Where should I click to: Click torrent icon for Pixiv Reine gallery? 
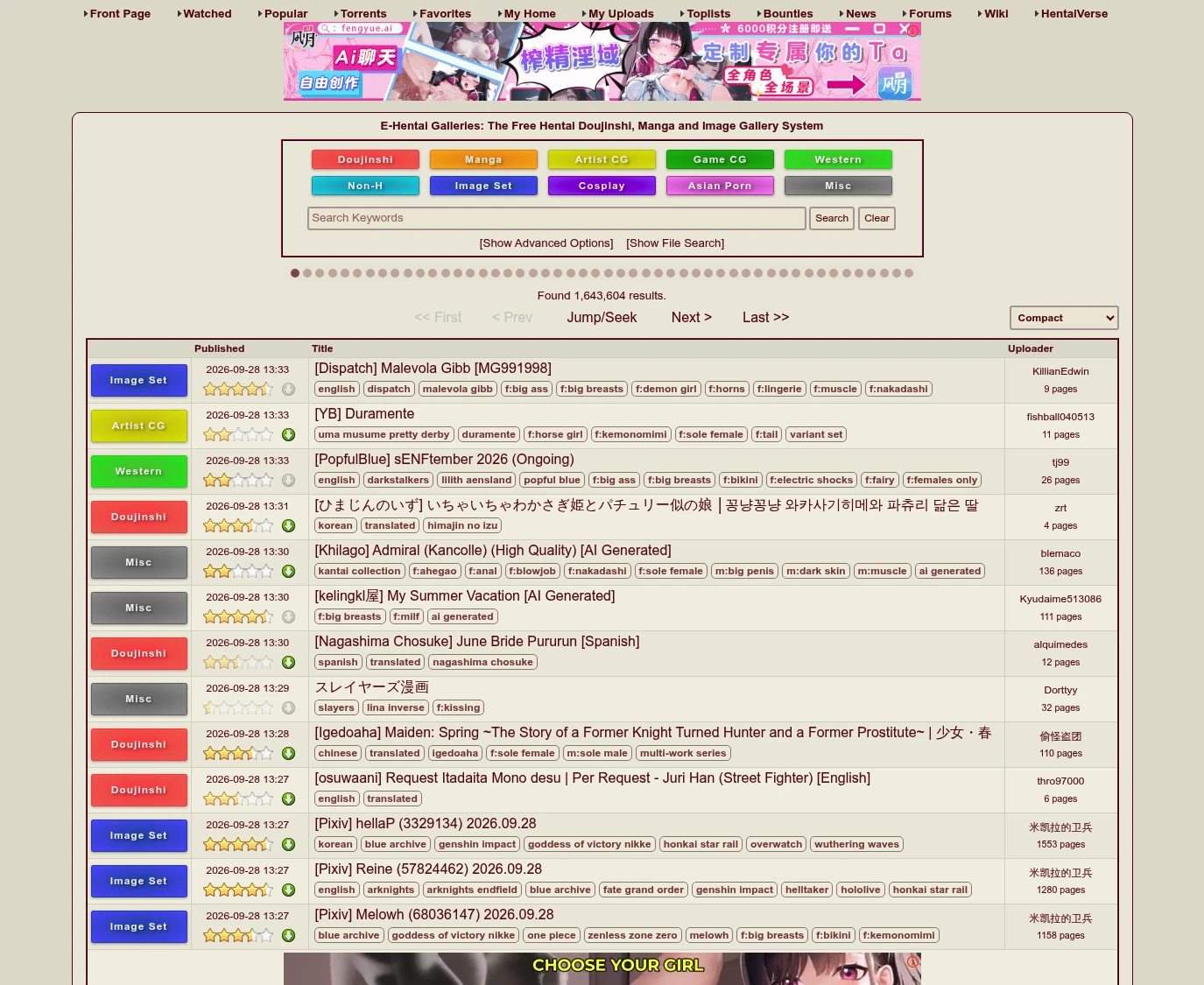click(x=288, y=890)
